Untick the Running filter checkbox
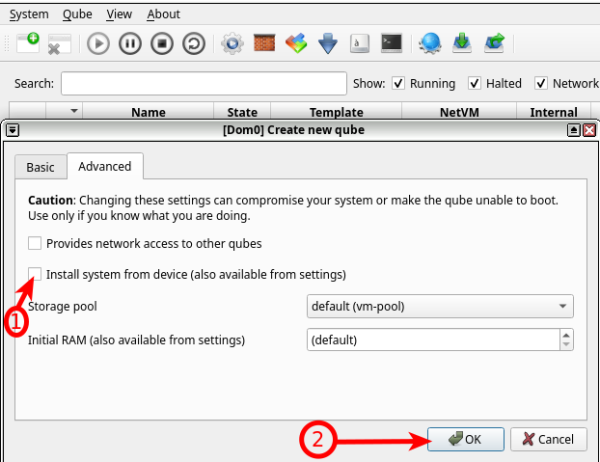The image size is (600, 462). [x=398, y=83]
